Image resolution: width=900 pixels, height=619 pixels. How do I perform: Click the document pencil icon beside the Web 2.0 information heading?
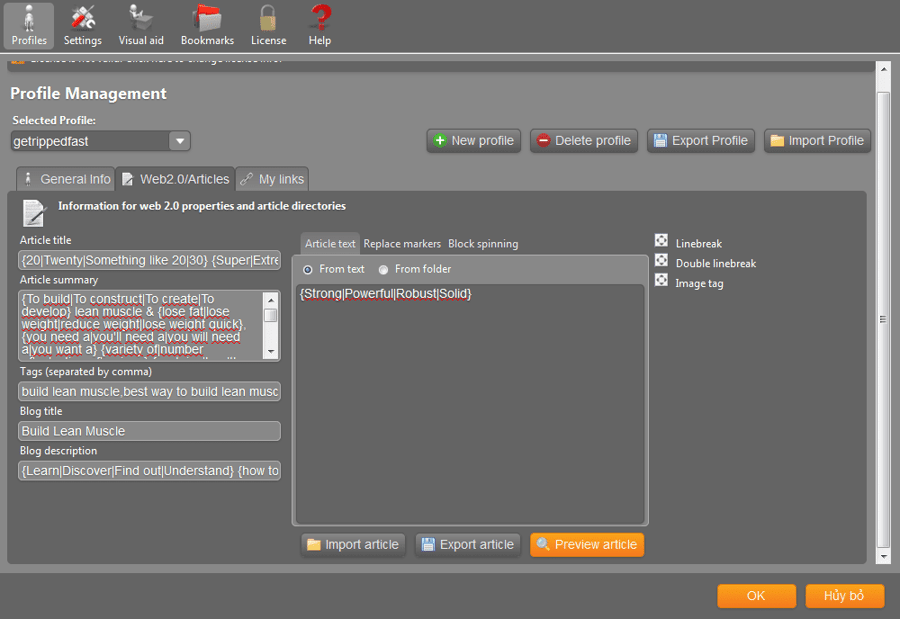tap(34, 213)
